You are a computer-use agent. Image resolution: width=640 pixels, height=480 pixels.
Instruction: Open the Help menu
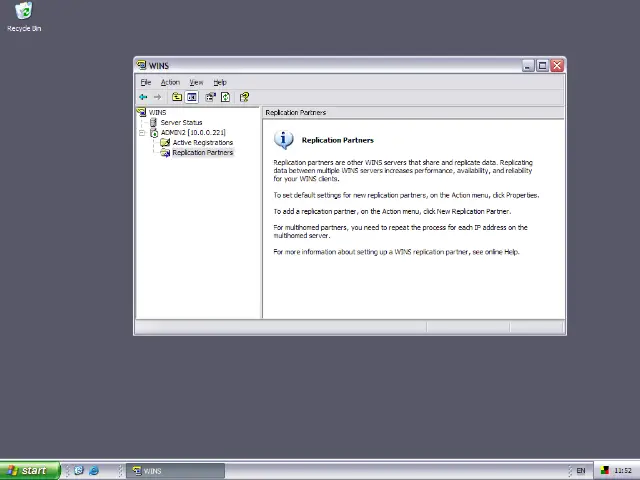click(220, 82)
